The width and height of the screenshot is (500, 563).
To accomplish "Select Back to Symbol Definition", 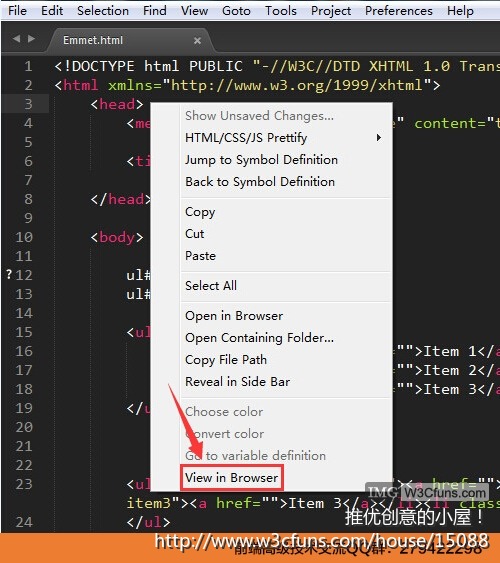I will coord(286,182).
